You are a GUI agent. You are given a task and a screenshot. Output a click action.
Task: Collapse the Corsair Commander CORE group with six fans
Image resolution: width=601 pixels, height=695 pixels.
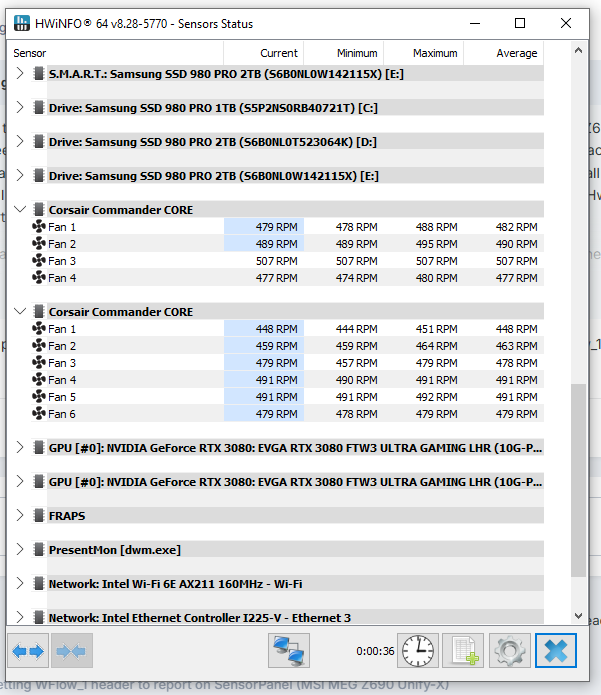click(x=20, y=311)
